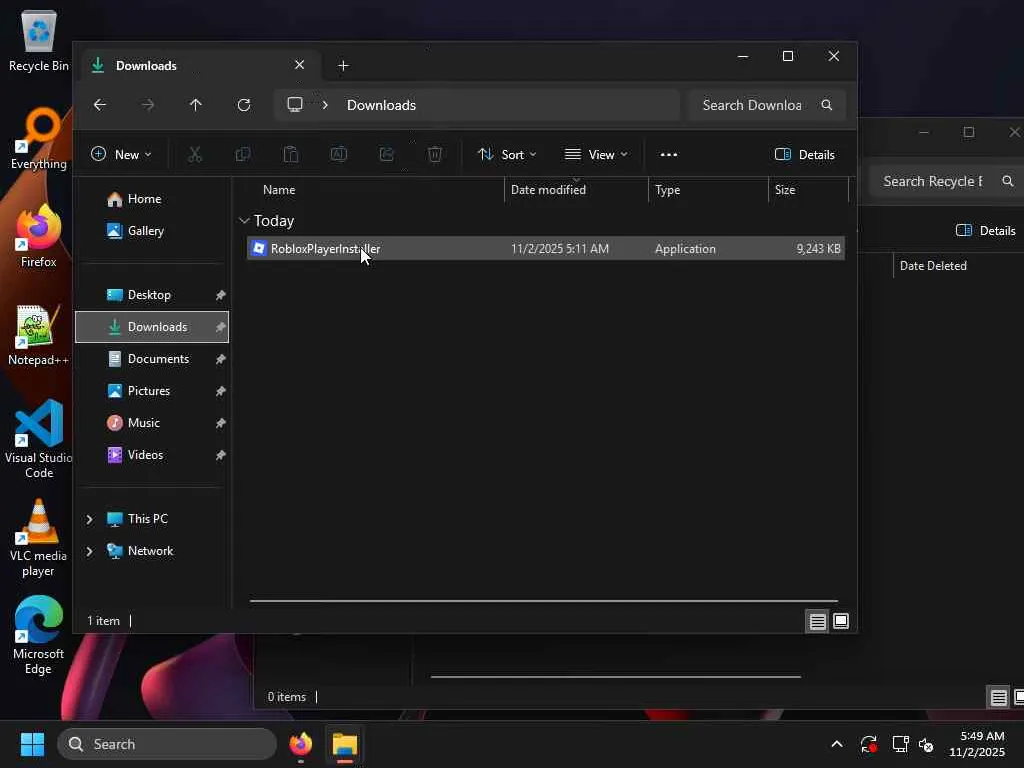Select Notepad++ desktop shortcut
Image resolution: width=1024 pixels, height=768 pixels.
[39, 335]
